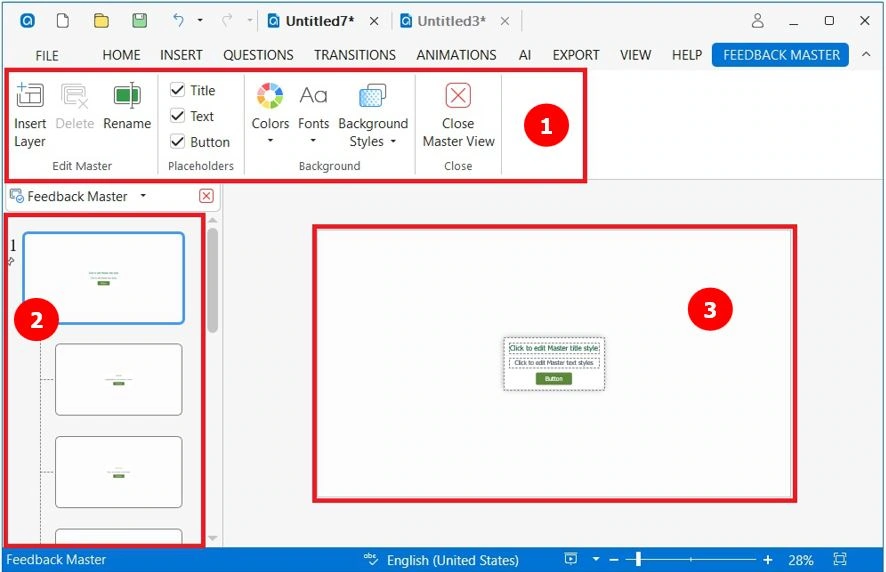Select the second layout thumbnail
Screen dimensions: 886x572
[x=119, y=379]
